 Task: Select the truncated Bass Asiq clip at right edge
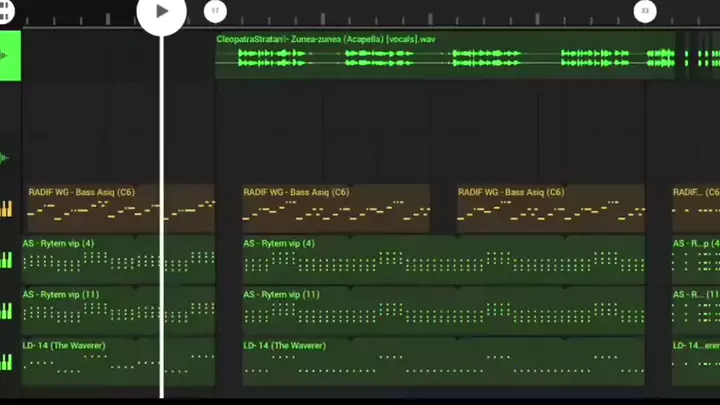[x=696, y=208]
